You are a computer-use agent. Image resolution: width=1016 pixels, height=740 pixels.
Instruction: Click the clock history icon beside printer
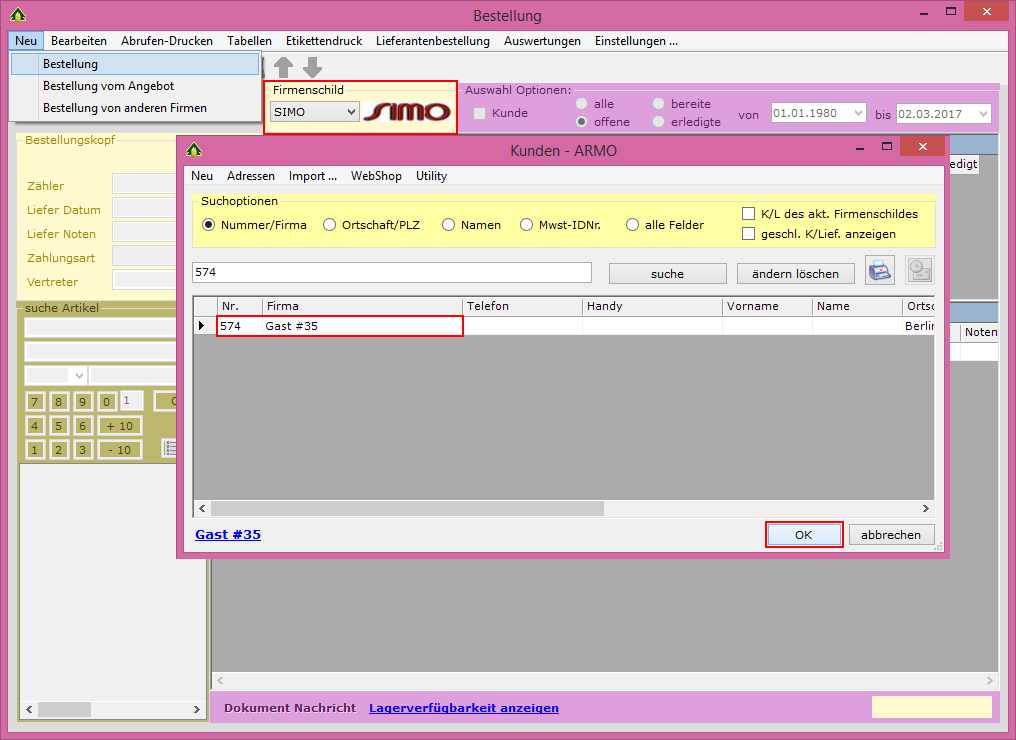click(919, 271)
